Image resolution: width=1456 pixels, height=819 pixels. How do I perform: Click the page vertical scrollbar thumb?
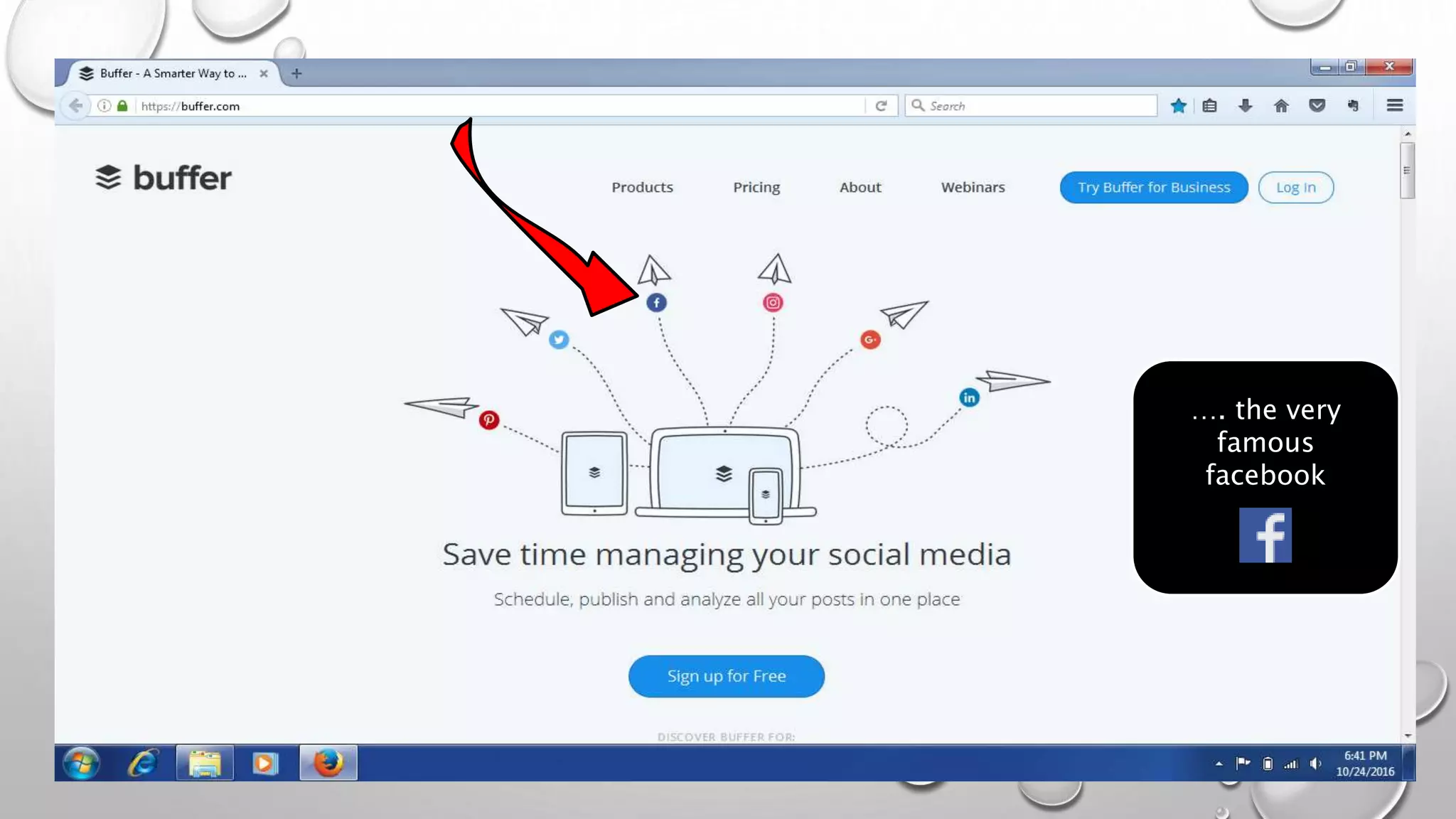pos(1406,171)
